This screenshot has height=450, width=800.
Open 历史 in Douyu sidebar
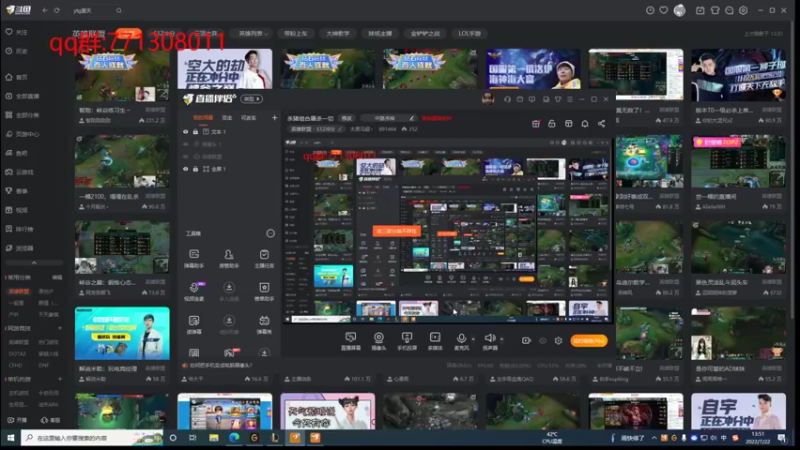17,51
